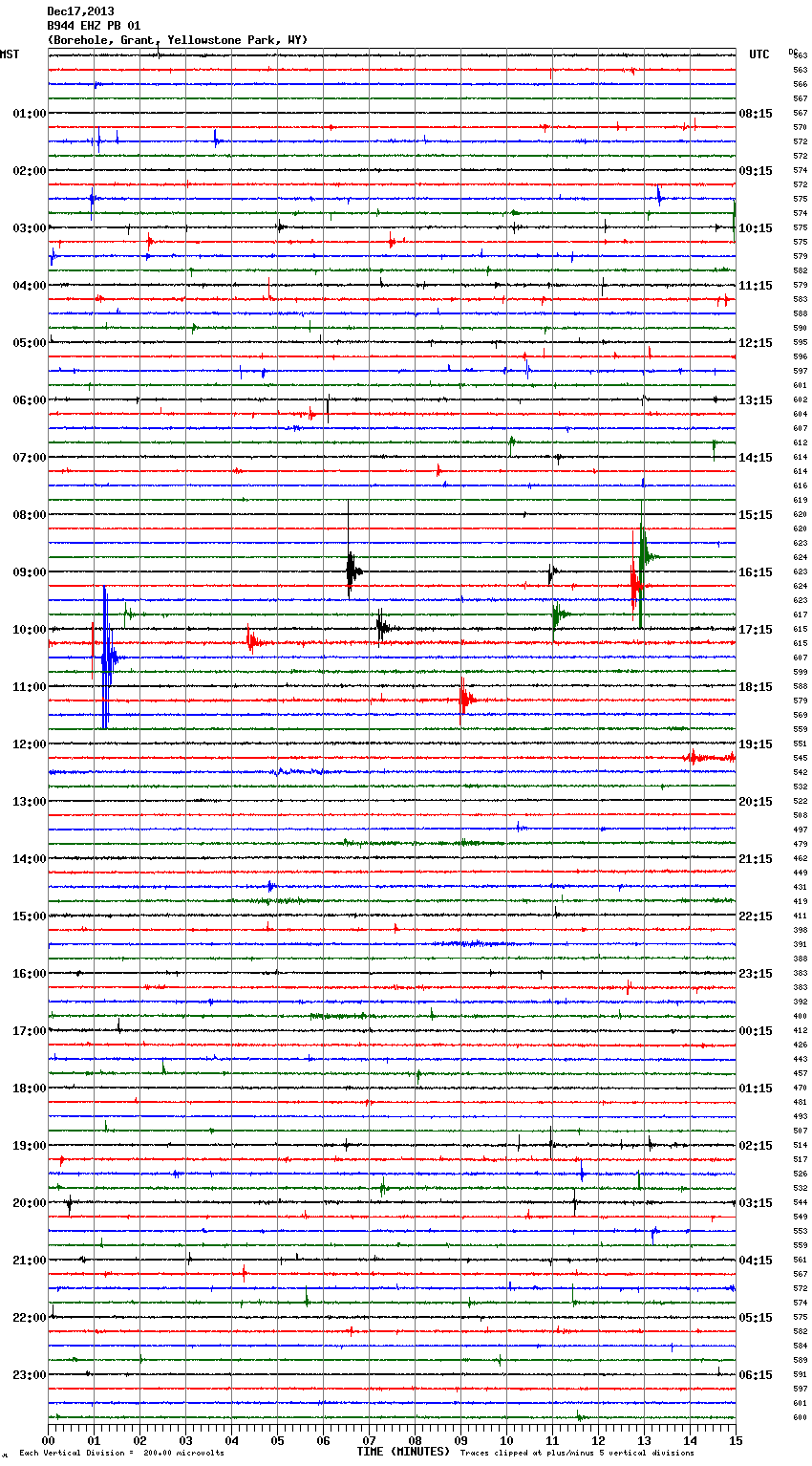The image size is (812, 1466).
Task: Select the 03:00 MST time label
Action: [x=30, y=228]
